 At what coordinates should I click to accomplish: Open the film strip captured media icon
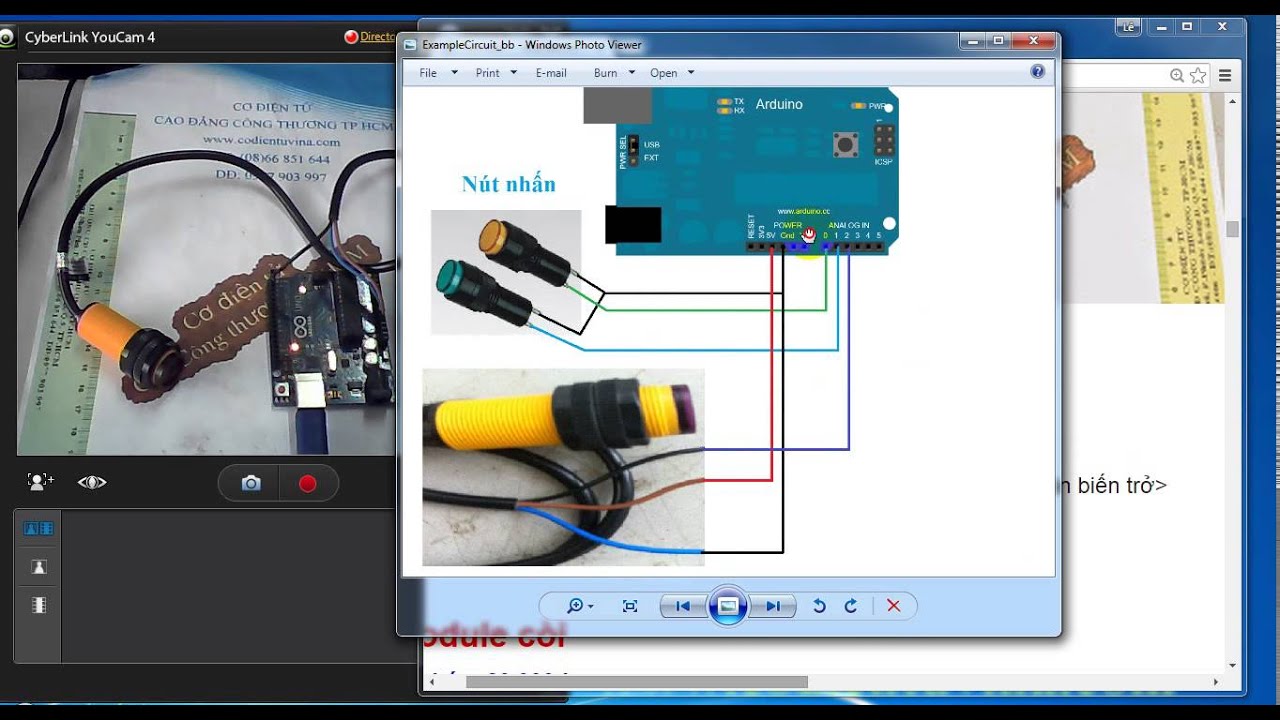(39, 605)
